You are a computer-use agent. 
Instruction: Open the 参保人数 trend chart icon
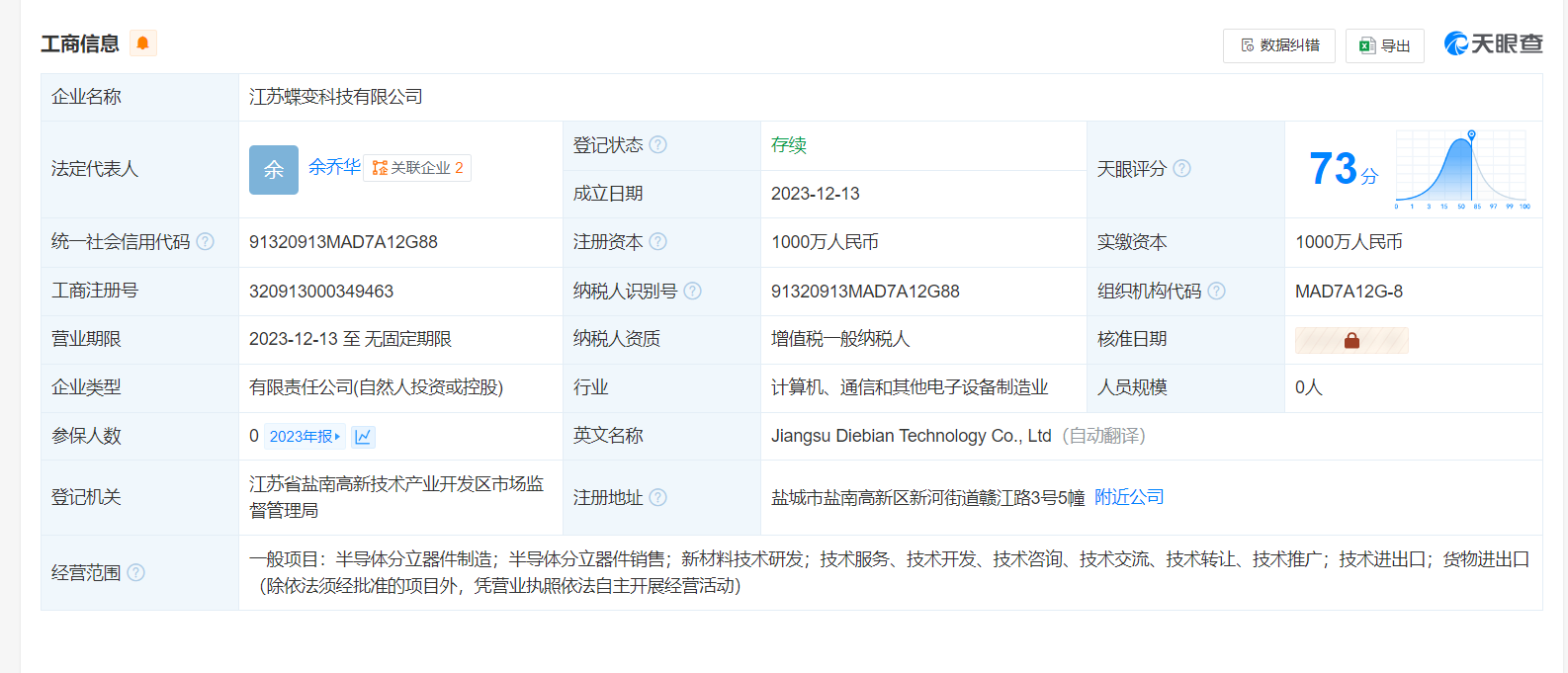click(x=363, y=437)
